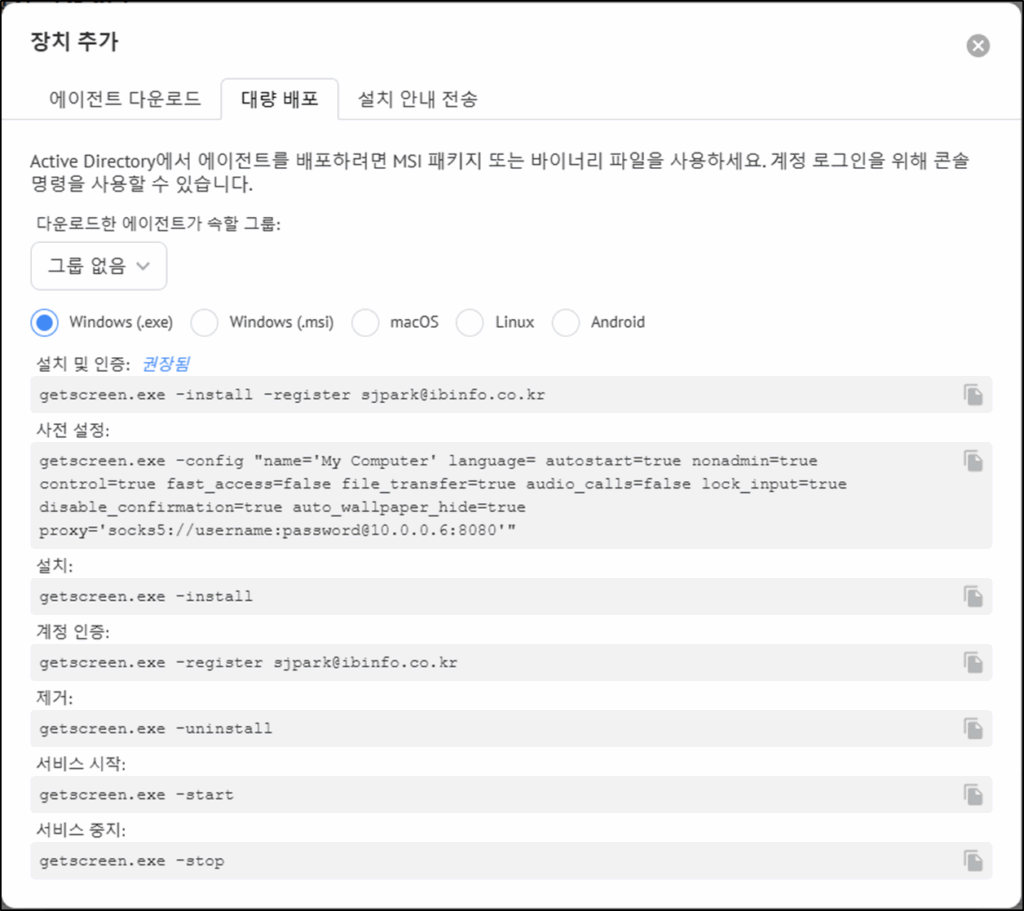Viewport: 1024px width, 911px height.
Task: Copy the -stop service command
Action: (973, 861)
